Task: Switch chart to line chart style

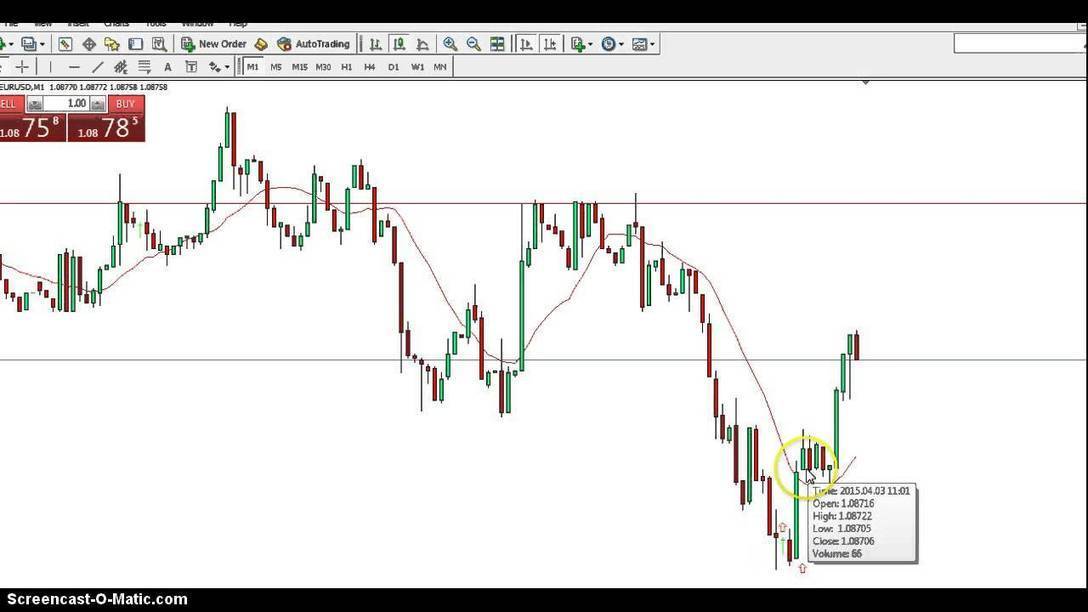Action: tap(422, 44)
